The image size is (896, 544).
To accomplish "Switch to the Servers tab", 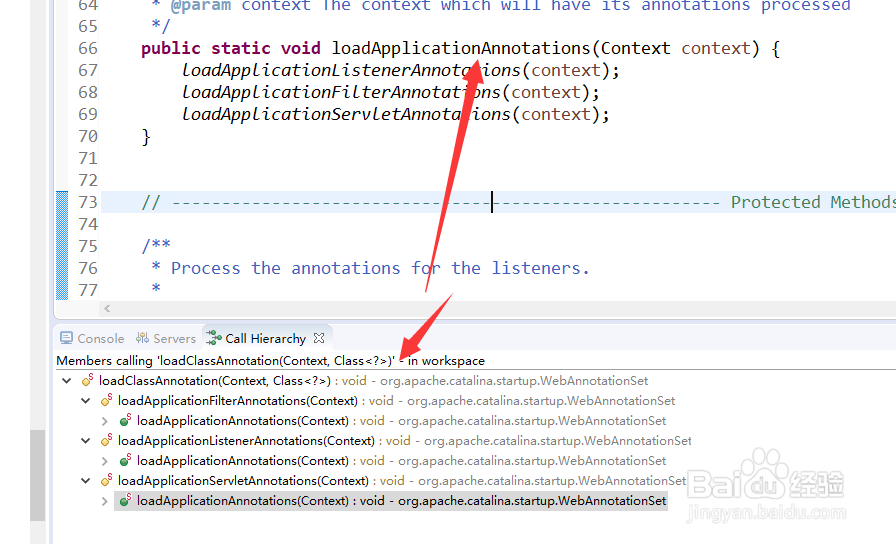I will (x=166, y=338).
